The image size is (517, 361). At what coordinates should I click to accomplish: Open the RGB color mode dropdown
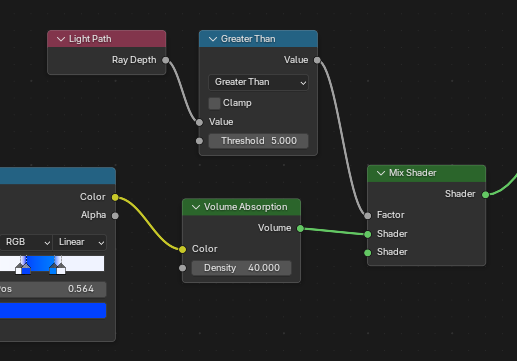25,242
